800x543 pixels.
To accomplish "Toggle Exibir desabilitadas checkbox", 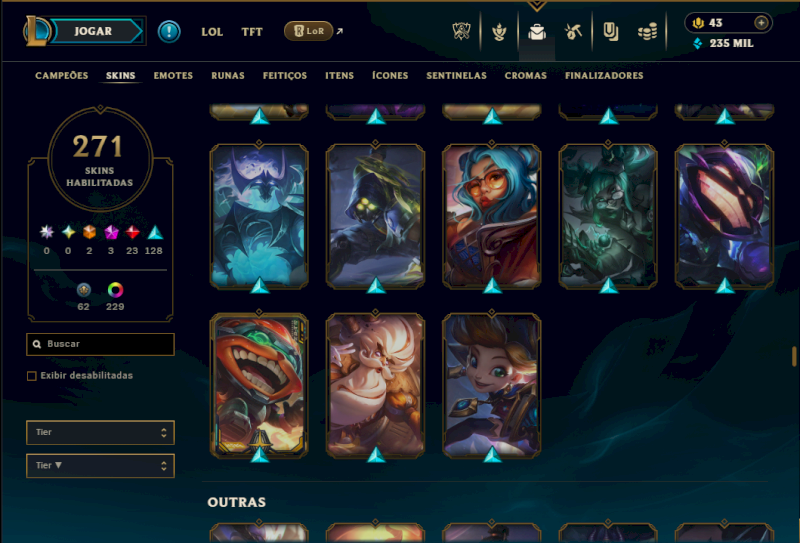I will (32, 376).
